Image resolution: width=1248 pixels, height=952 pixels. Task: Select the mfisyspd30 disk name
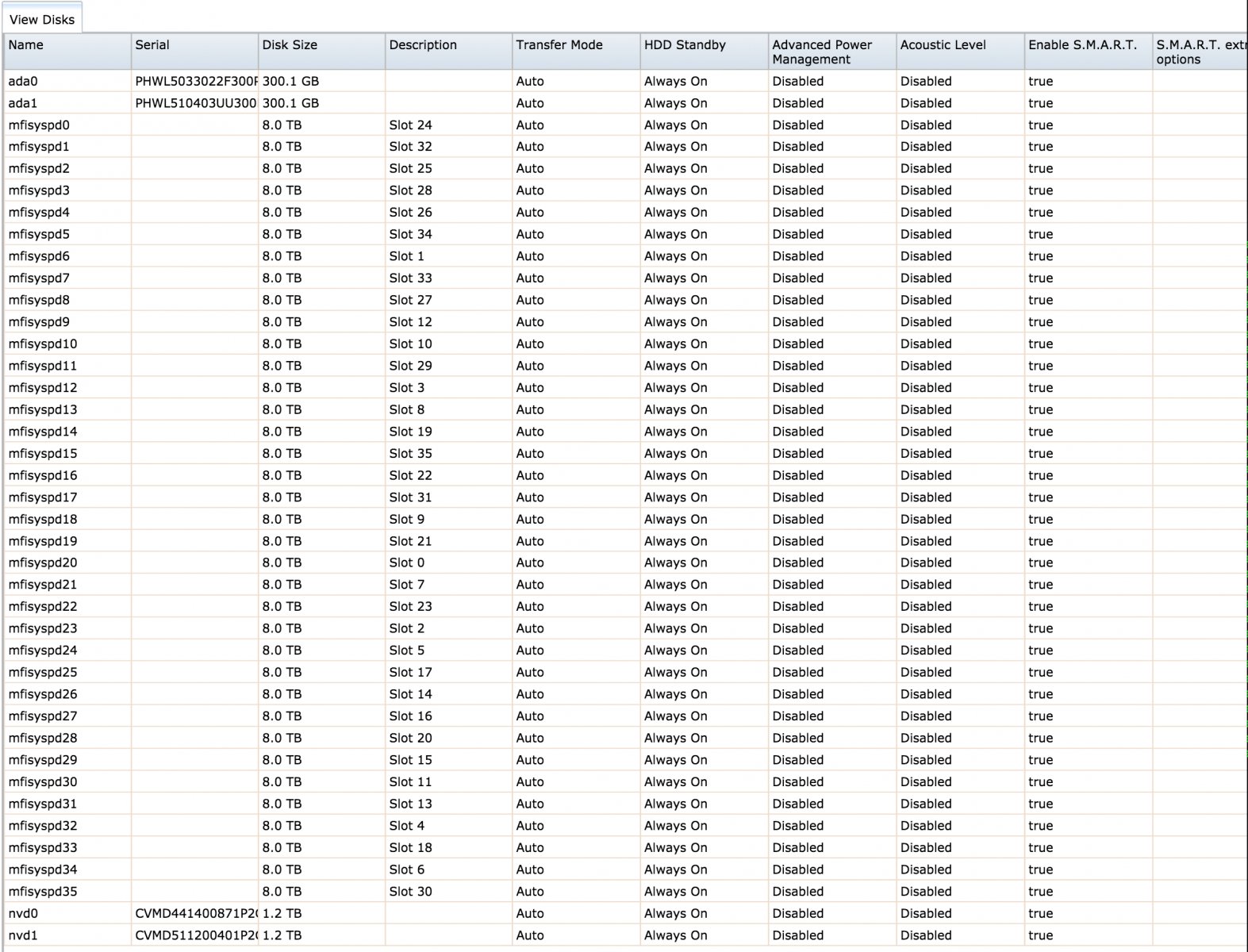[43, 782]
